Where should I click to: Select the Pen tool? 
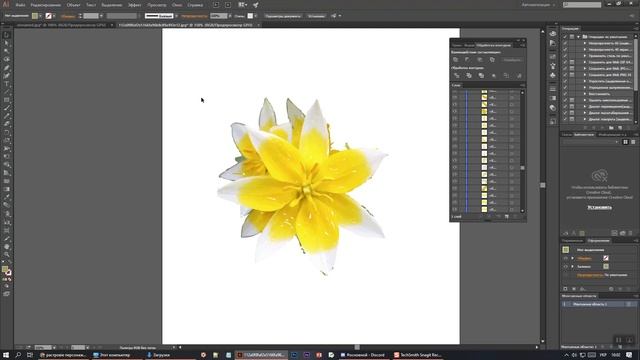pos(7,68)
